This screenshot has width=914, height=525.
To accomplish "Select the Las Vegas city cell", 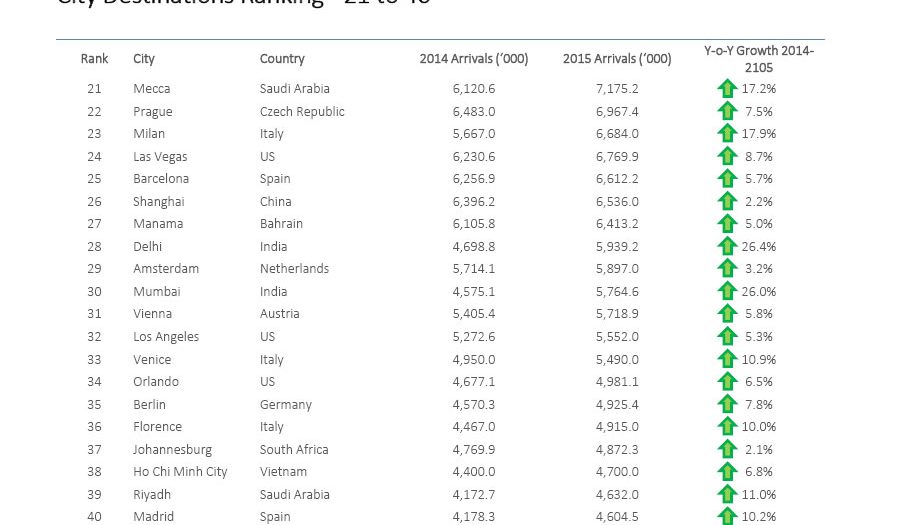I will pos(160,157).
